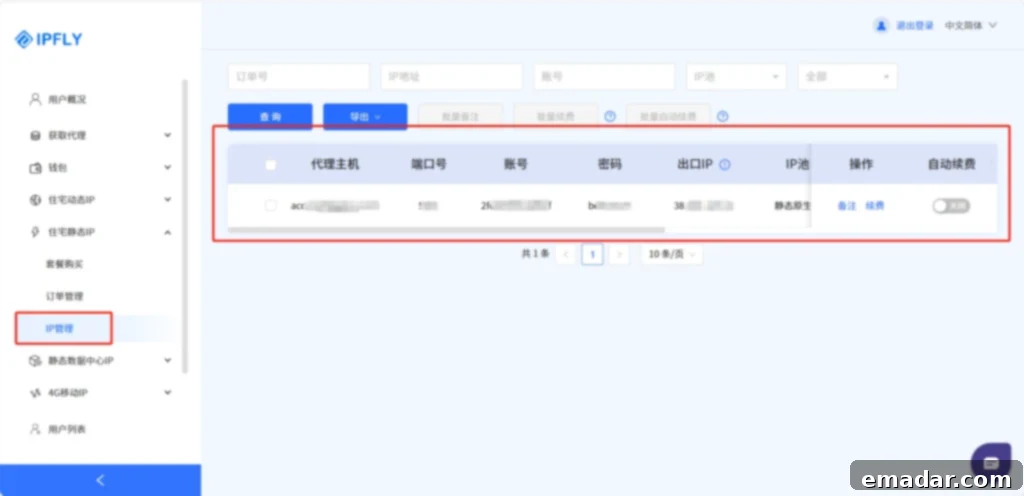Open the 全部 dropdown filter
Viewport: 1024px width, 496px height.
pyautogui.click(x=848, y=76)
